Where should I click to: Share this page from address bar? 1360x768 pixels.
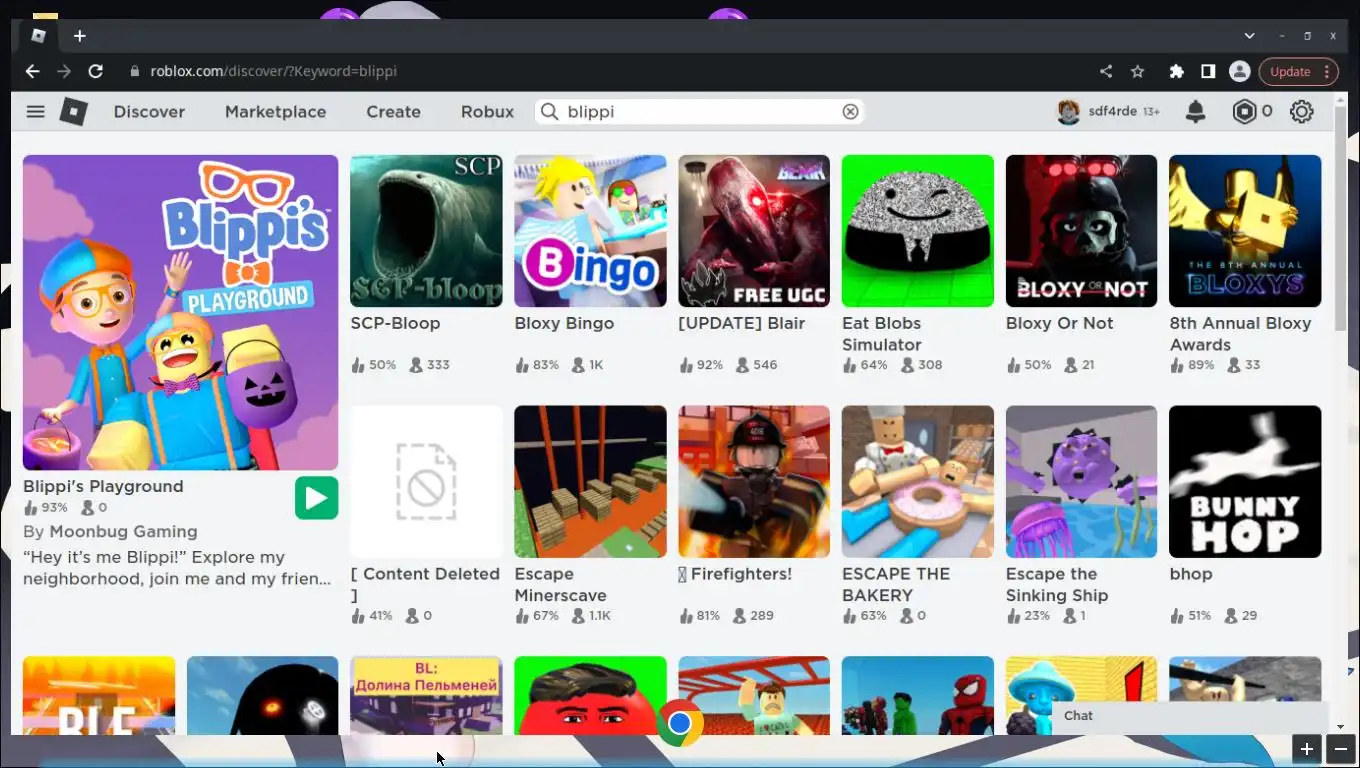pyautogui.click(x=1105, y=71)
